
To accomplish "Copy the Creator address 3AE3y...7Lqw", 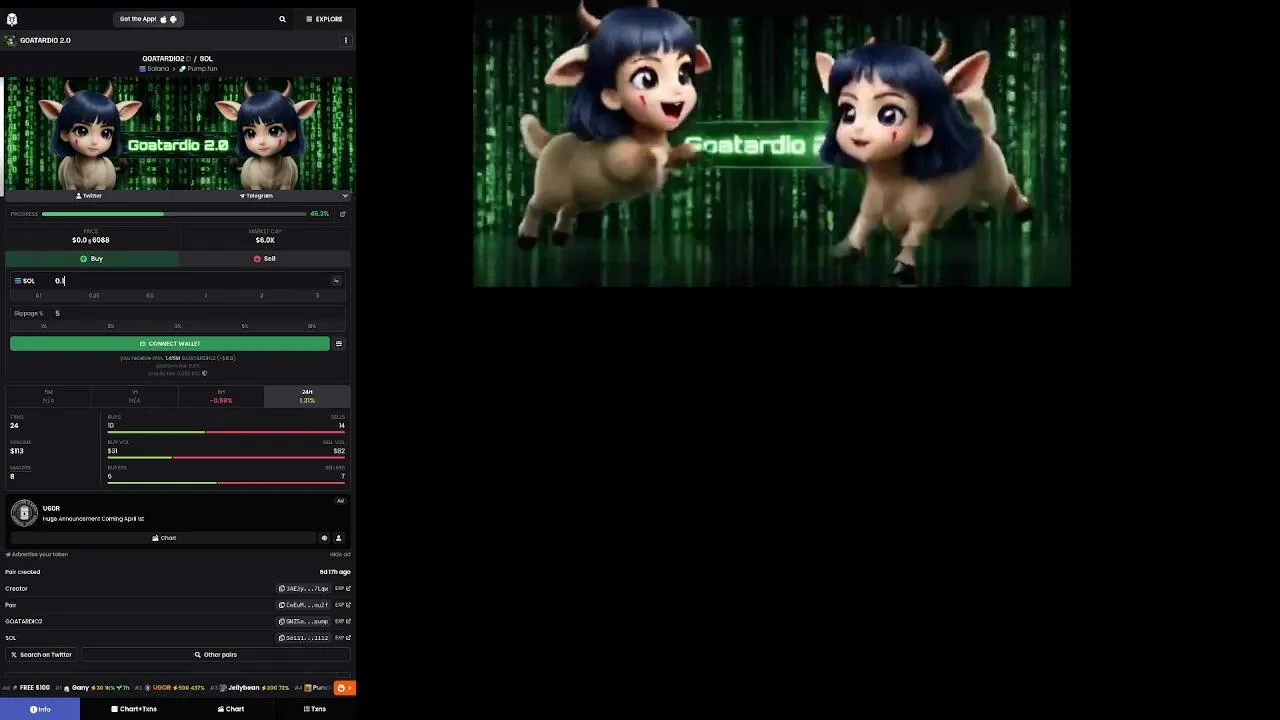I will [303, 589].
